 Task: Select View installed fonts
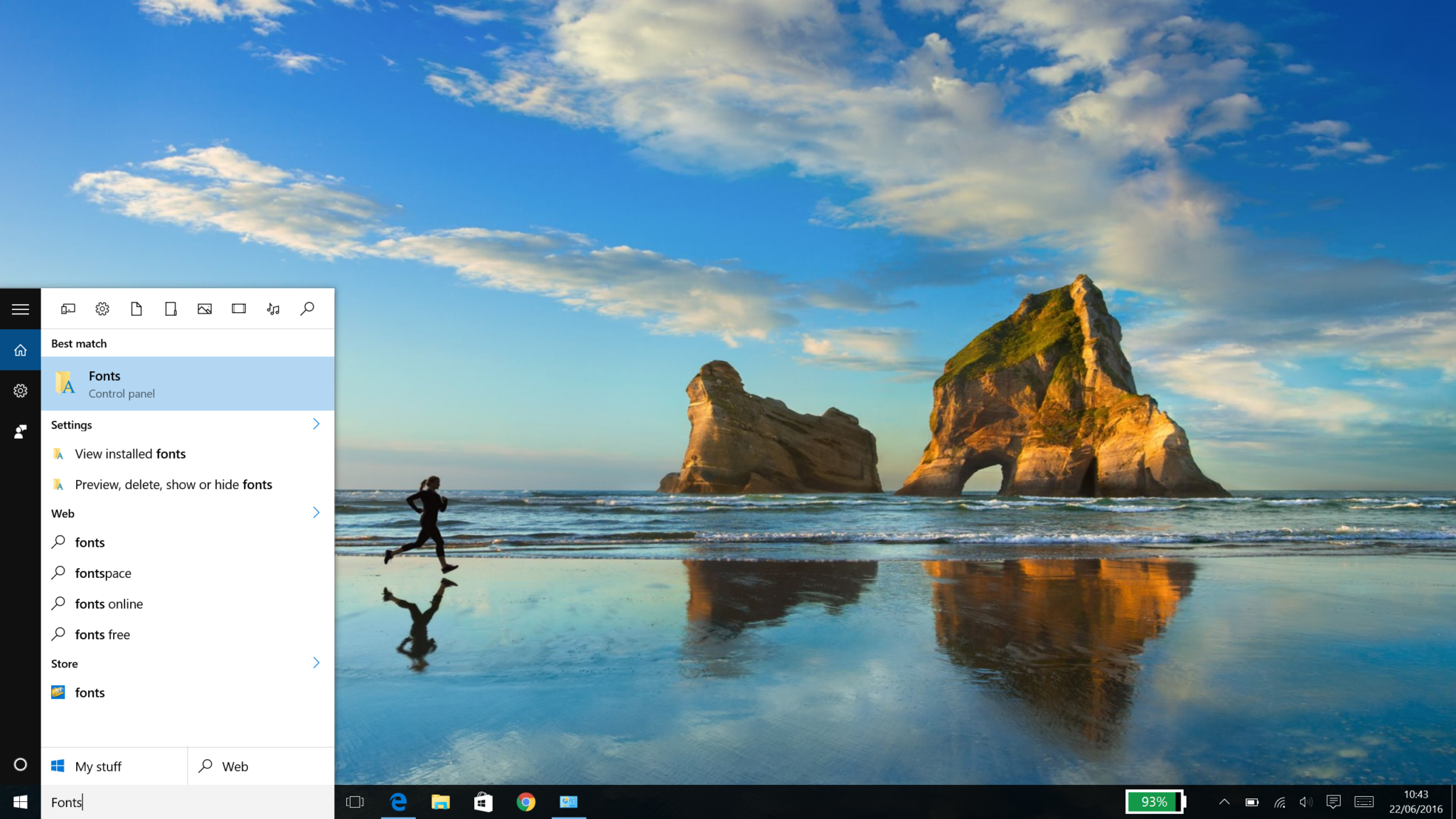(130, 454)
